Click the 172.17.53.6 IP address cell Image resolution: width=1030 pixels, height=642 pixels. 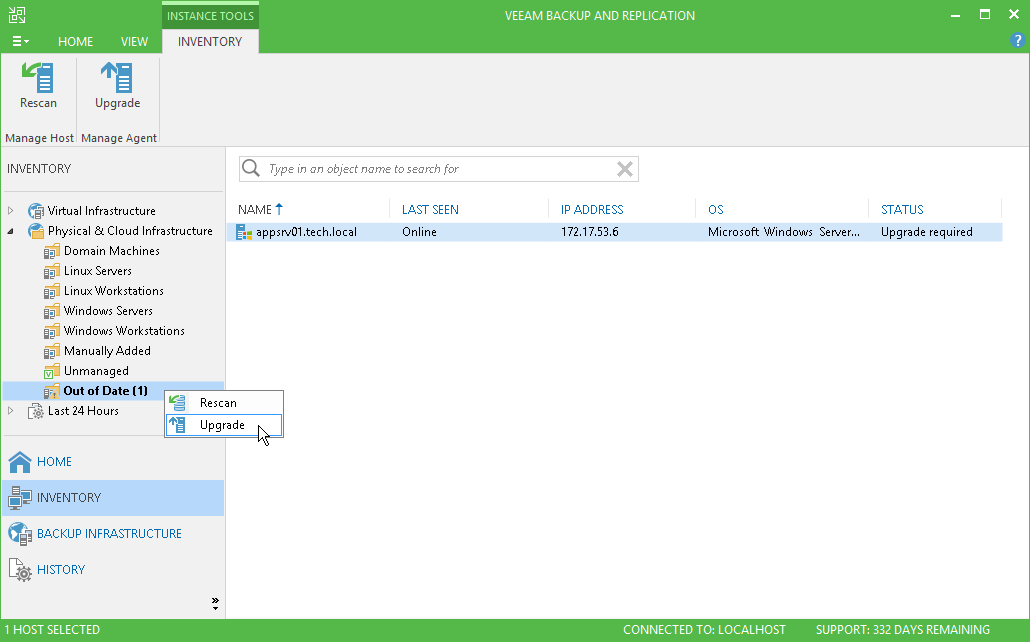click(589, 232)
